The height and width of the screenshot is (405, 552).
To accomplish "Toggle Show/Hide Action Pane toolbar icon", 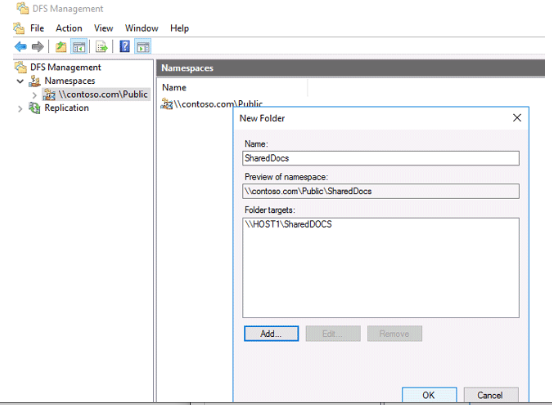I will (x=143, y=46).
